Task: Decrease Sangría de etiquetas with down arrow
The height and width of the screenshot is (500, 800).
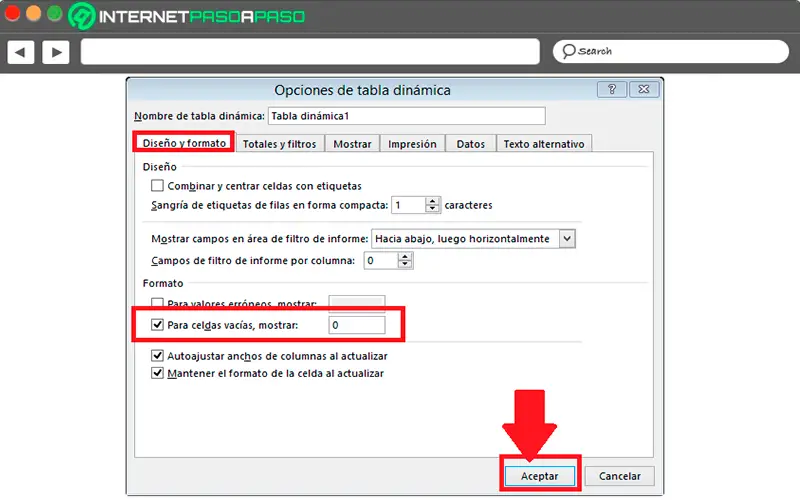Action: coord(433,209)
